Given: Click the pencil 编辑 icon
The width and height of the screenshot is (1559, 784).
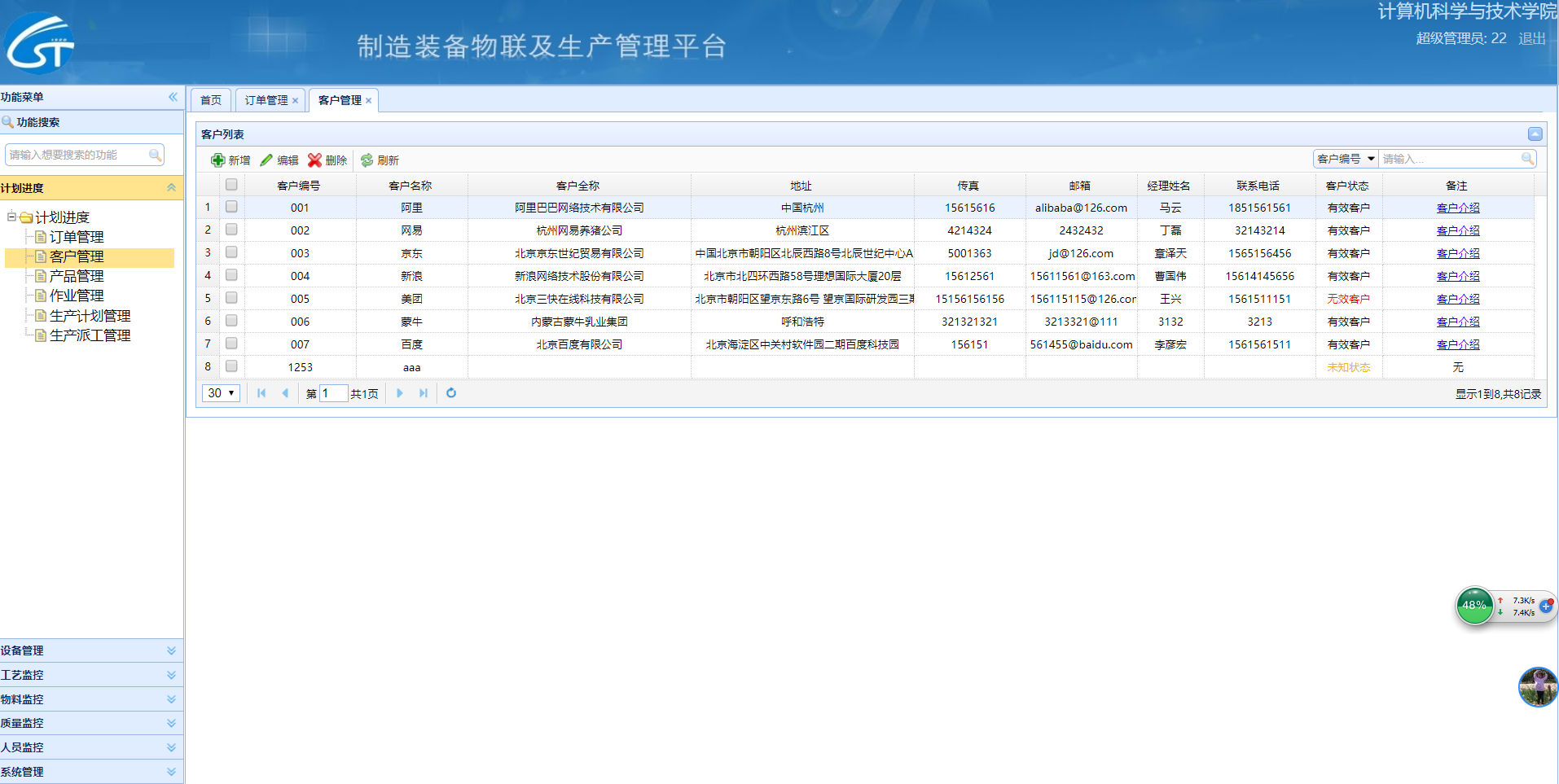Looking at the screenshot, I should tap(266, 160).
